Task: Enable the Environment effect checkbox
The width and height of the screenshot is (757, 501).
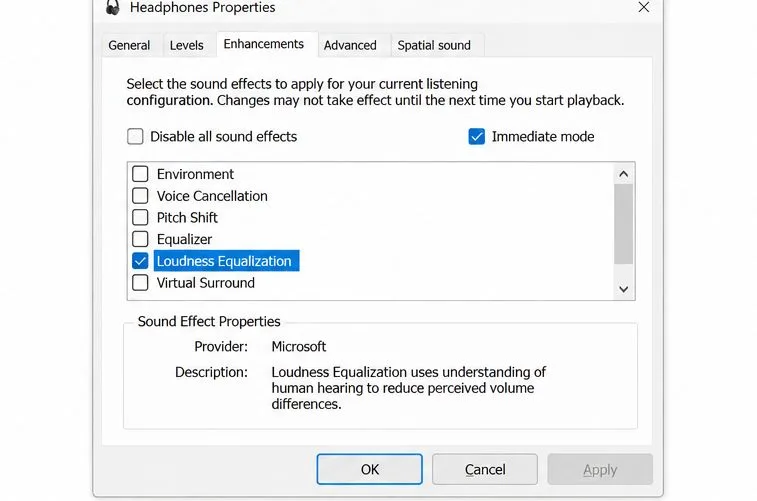Action: click(x=140, y=174)
